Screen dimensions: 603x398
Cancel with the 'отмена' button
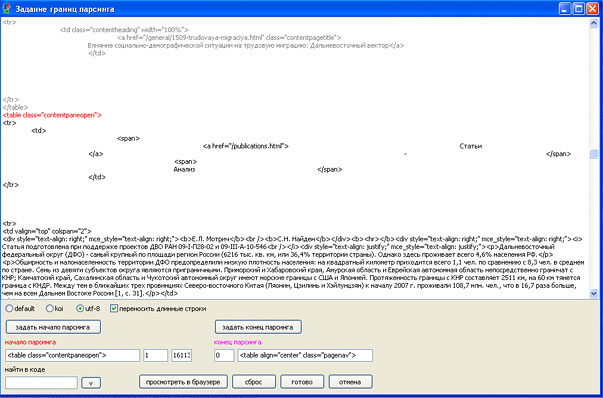pyautogui.click(x=350, y=382)
